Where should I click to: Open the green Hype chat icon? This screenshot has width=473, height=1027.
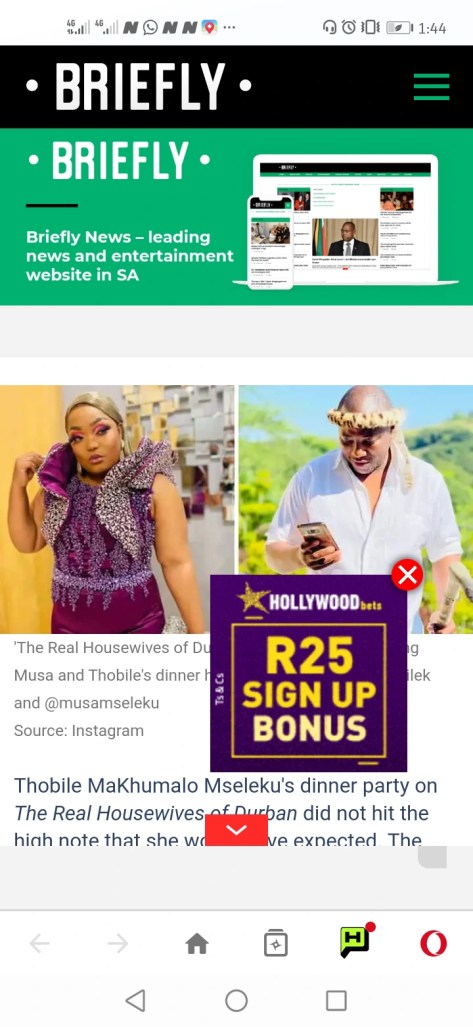pos(356,942)
